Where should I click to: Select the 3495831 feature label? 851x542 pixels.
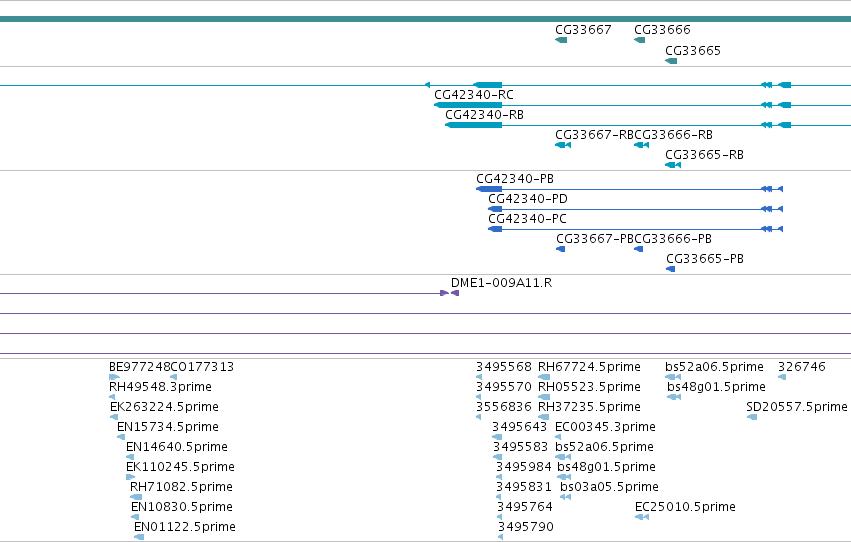click(x=523, y=488)
